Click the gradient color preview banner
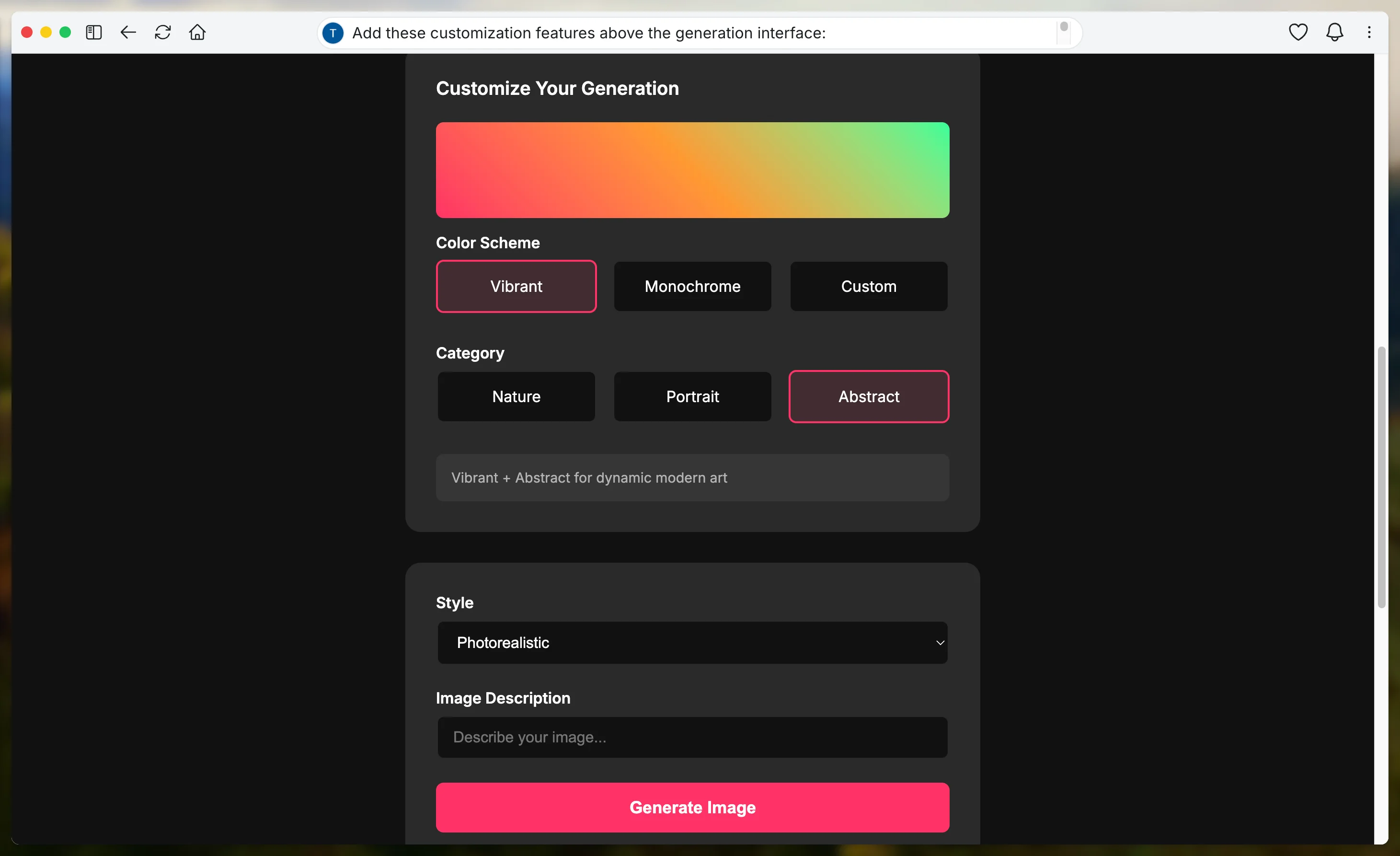Viewport: 1400px width, 856px height. (x=692, y=170)
